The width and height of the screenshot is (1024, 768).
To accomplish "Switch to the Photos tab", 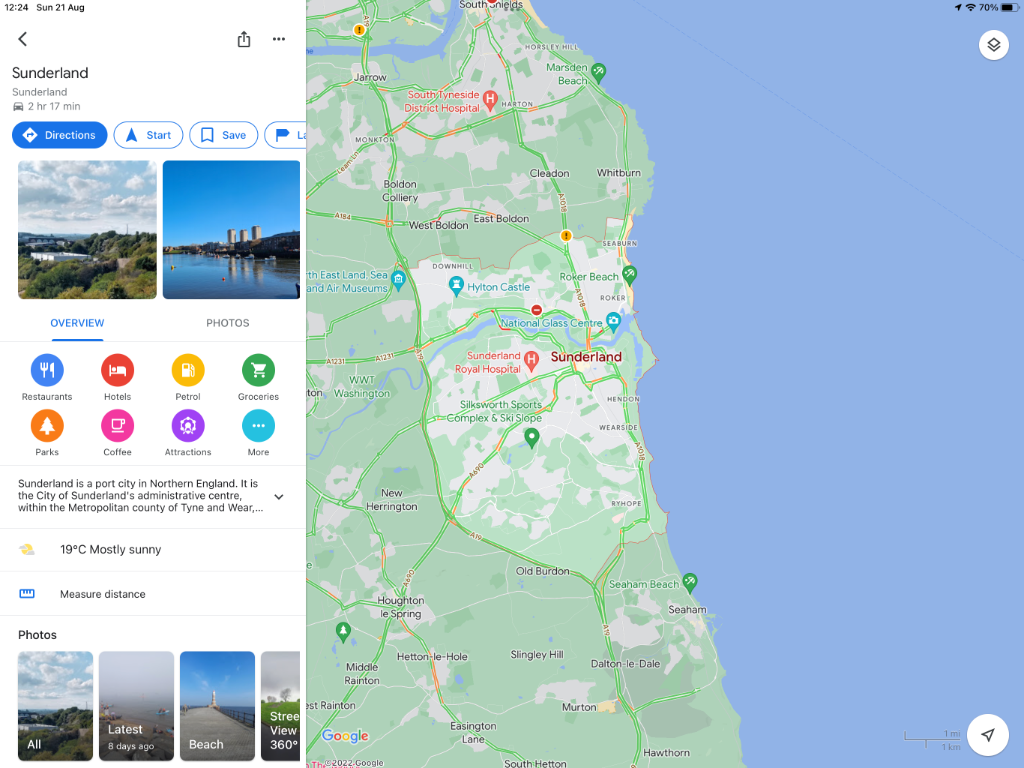I will click(228, 323).
